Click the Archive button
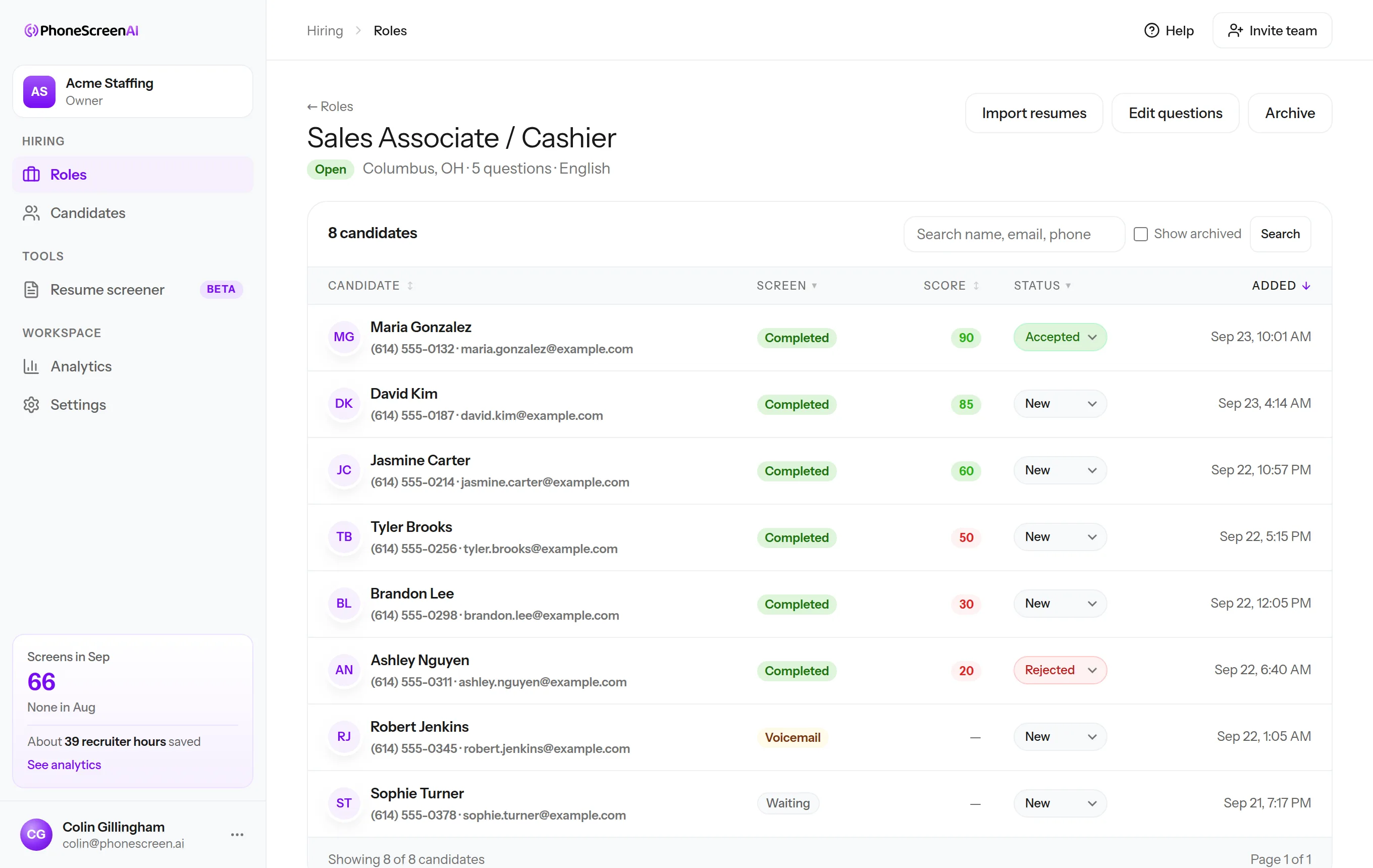Screen dimensions: 1373x868 click(1290, 113)
